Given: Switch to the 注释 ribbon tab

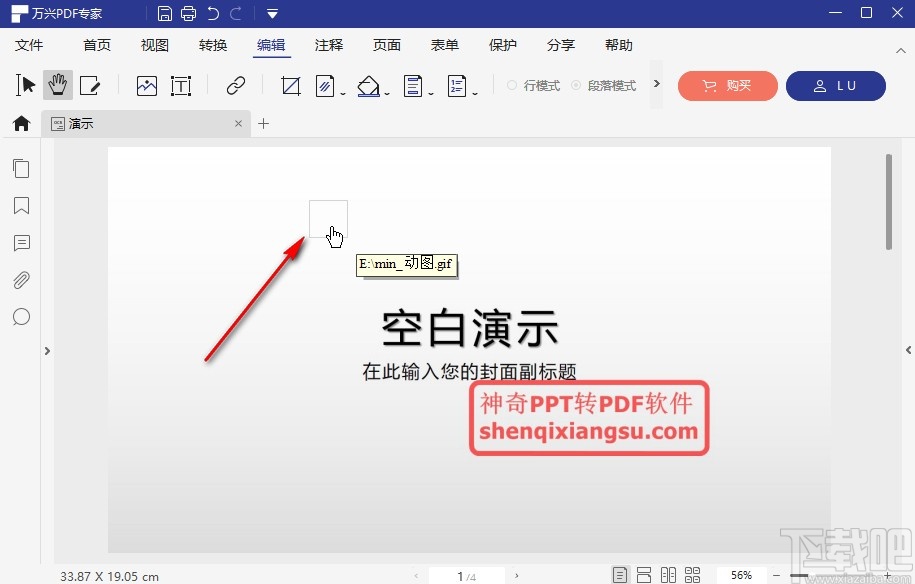Looking at the screenshot, I should click(329, 45).
